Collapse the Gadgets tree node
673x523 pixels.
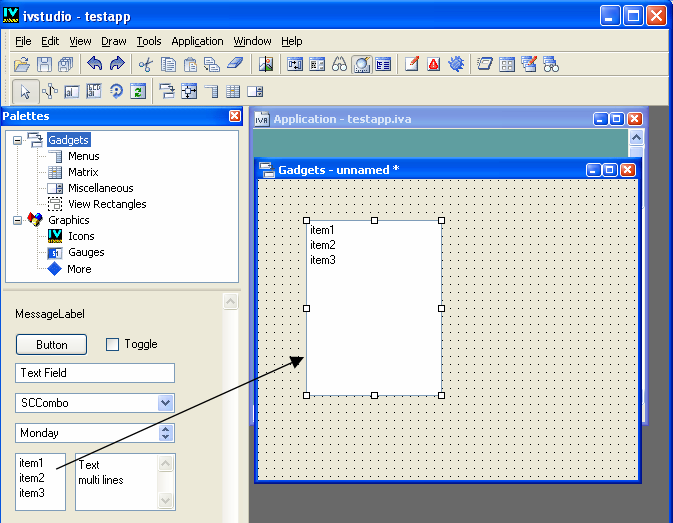point(18,140)
